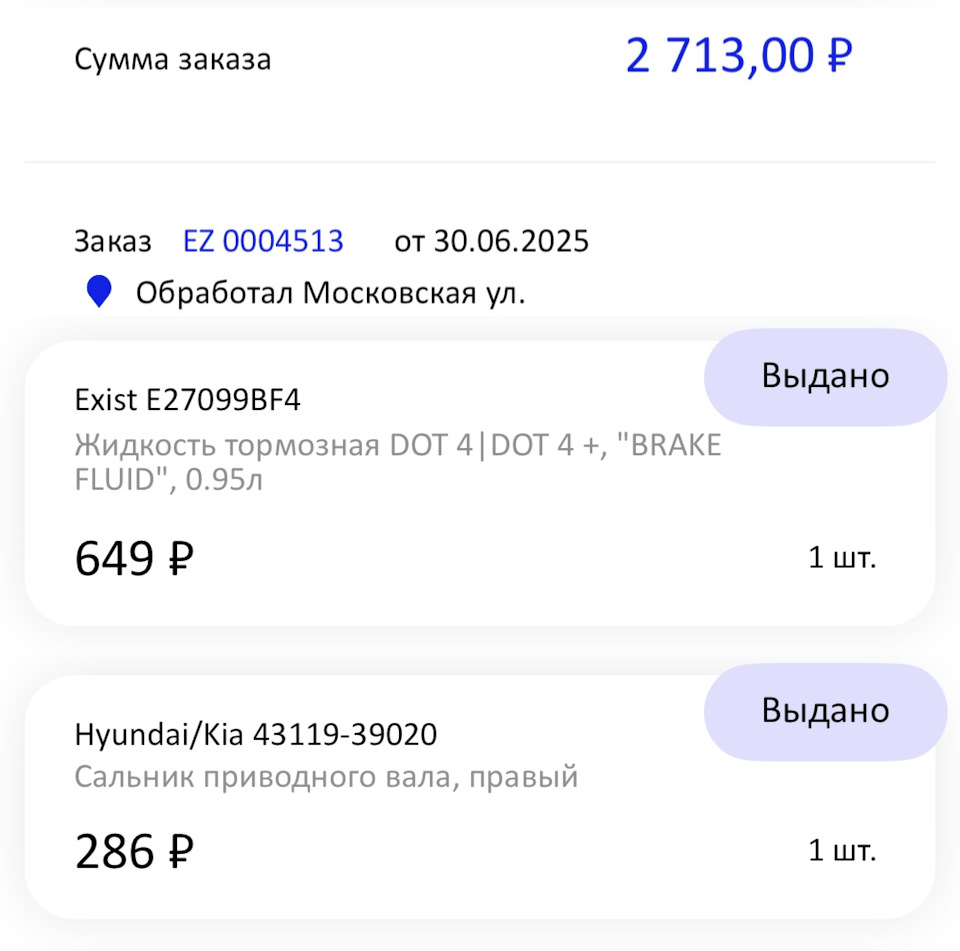Screen dimensions: 960x951
Task: Tap the order date от 30.06.2025
Action: (492, 241)
